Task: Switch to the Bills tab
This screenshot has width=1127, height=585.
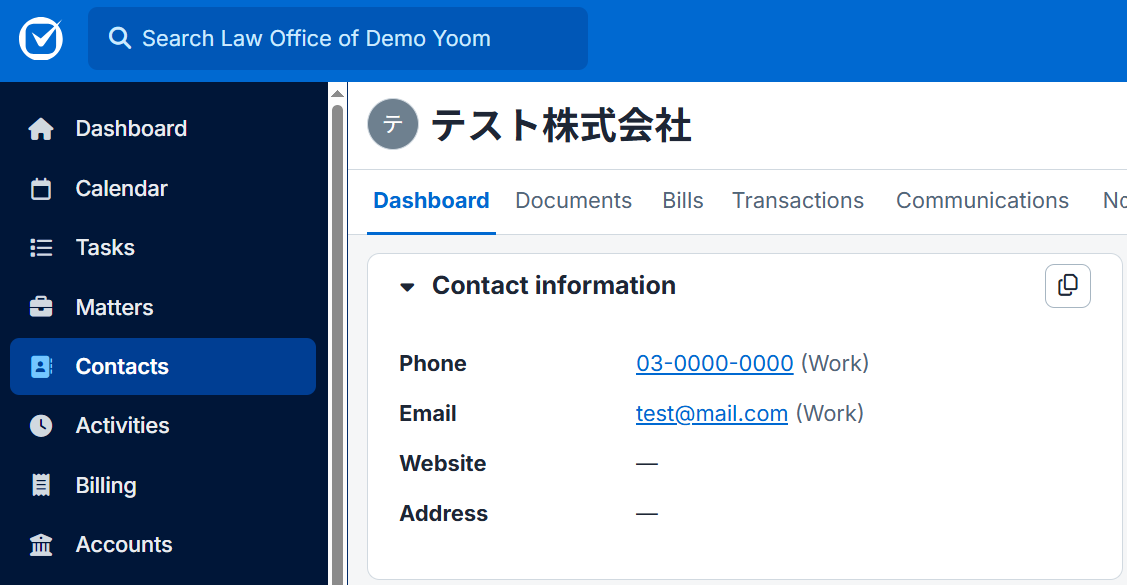Action: click(683, 201)
